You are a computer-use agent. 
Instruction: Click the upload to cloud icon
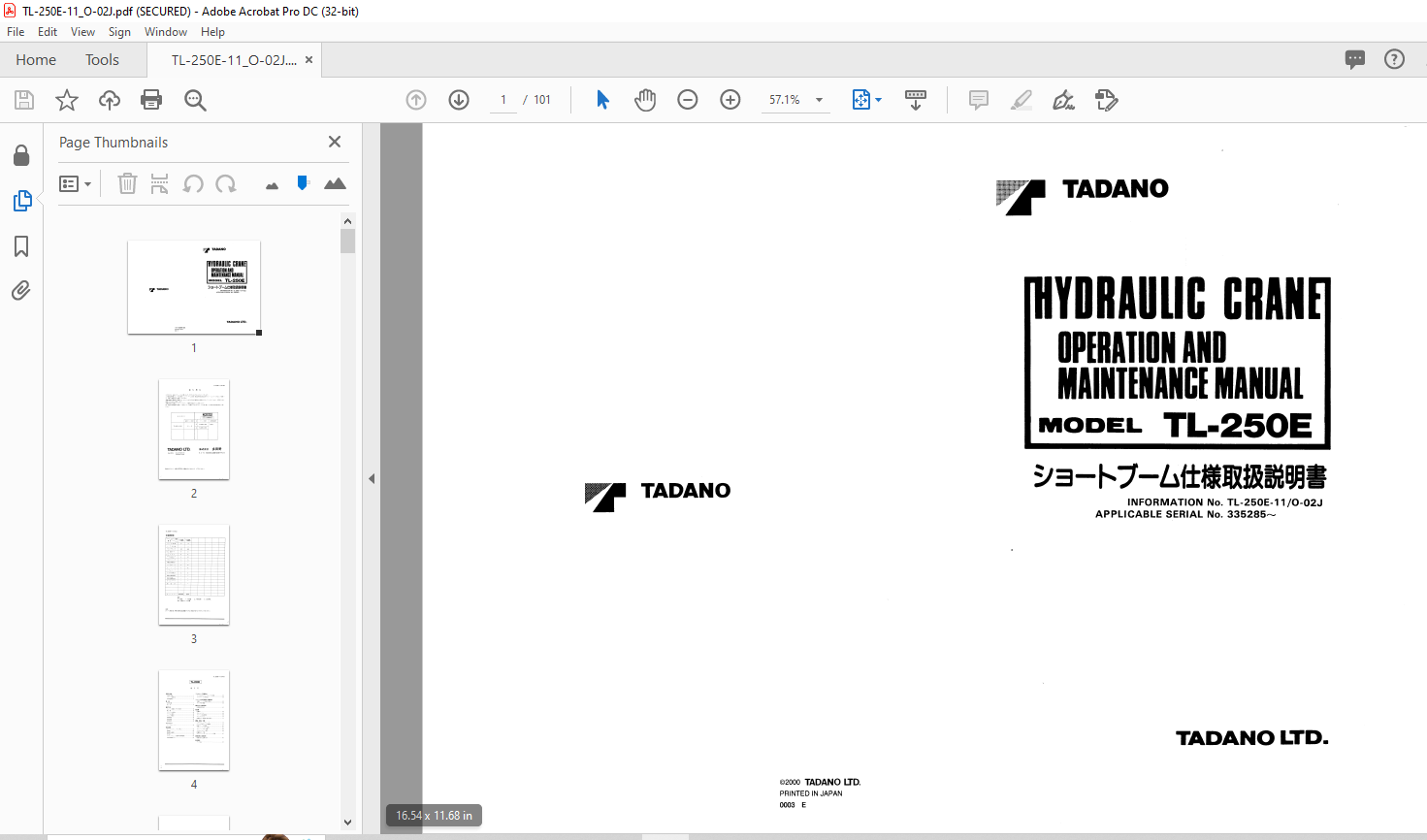pos(110,100)
